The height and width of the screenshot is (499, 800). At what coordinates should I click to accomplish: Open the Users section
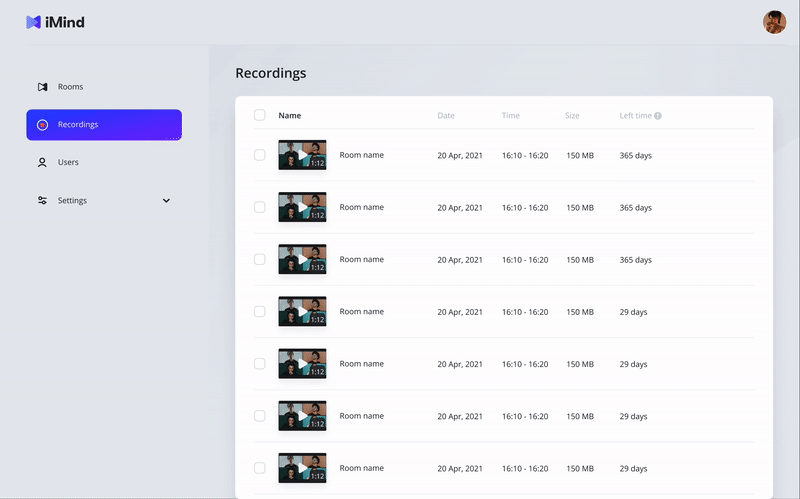click(x=68, y=162)
